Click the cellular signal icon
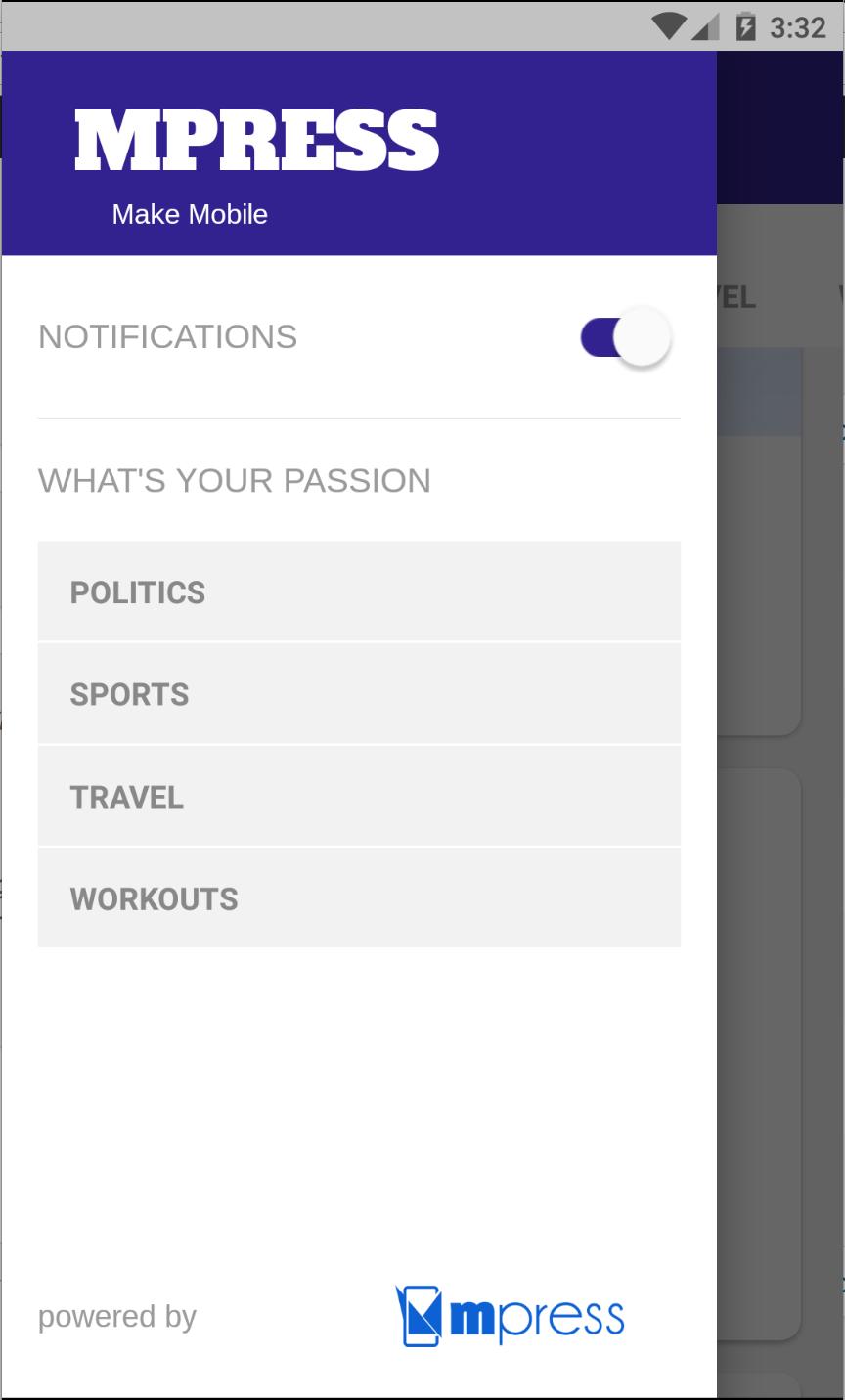Viewport: 845px width, 1400px height. [705, 26]
